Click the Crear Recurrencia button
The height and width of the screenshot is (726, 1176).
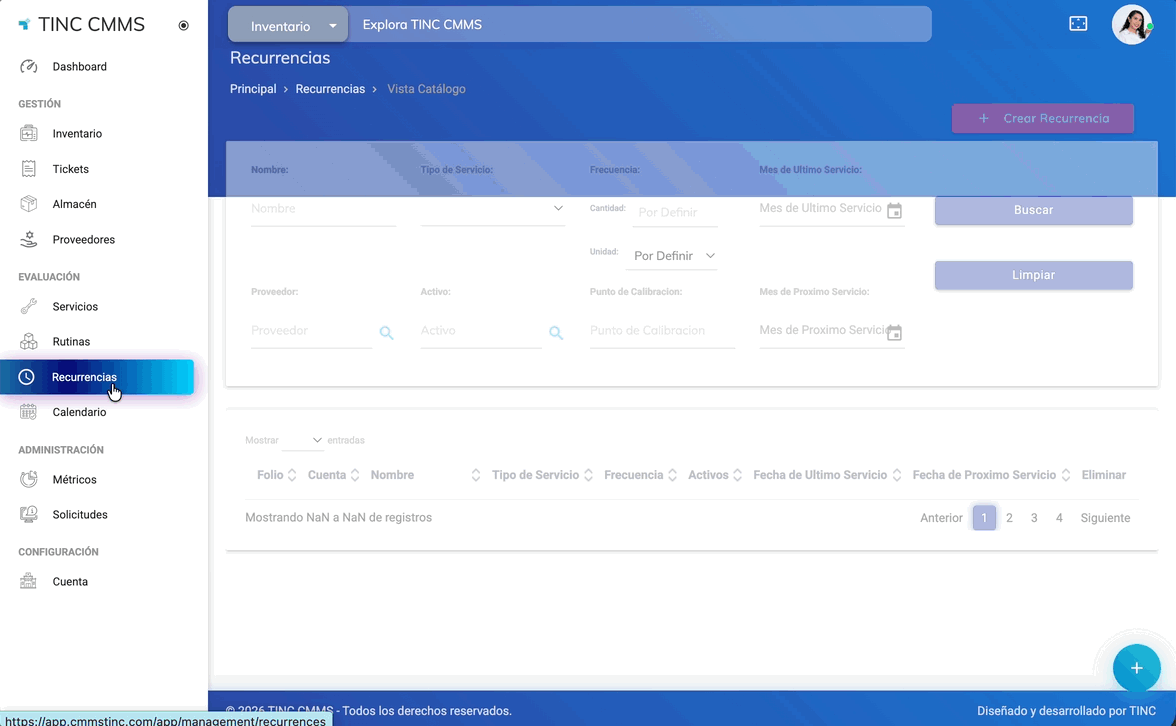(1043, 118)
